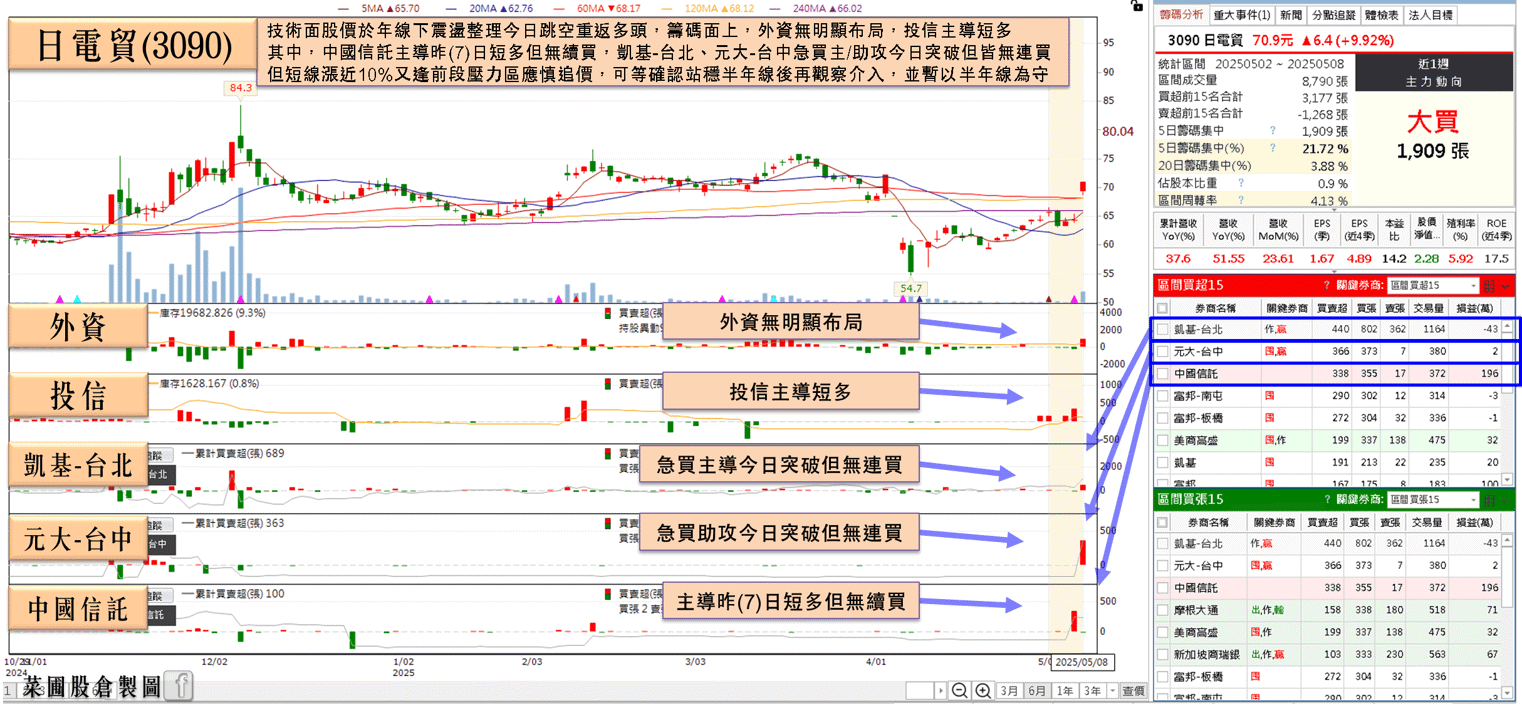Set chart range to 3月
This screenshot has width=1522, height=720.
1008,691
